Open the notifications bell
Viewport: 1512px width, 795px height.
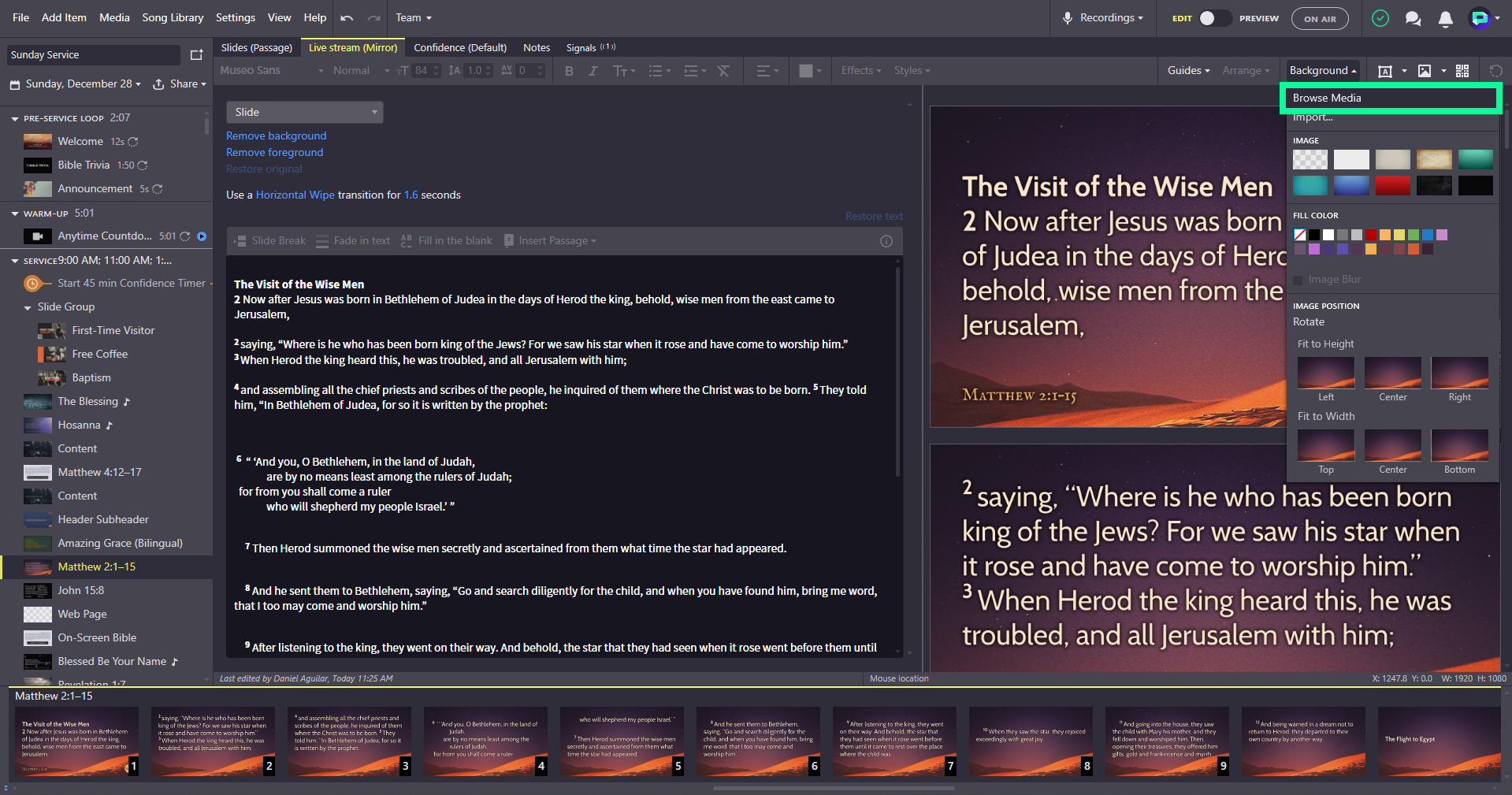[x=1446, y=18]
